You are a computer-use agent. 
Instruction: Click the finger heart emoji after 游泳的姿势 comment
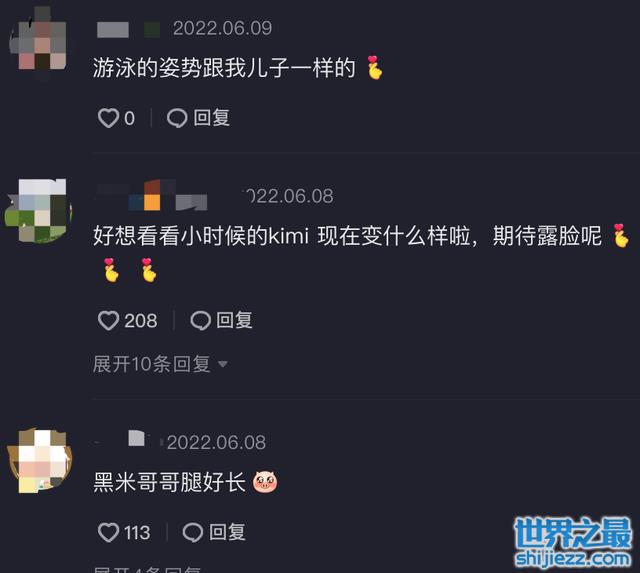374,67
